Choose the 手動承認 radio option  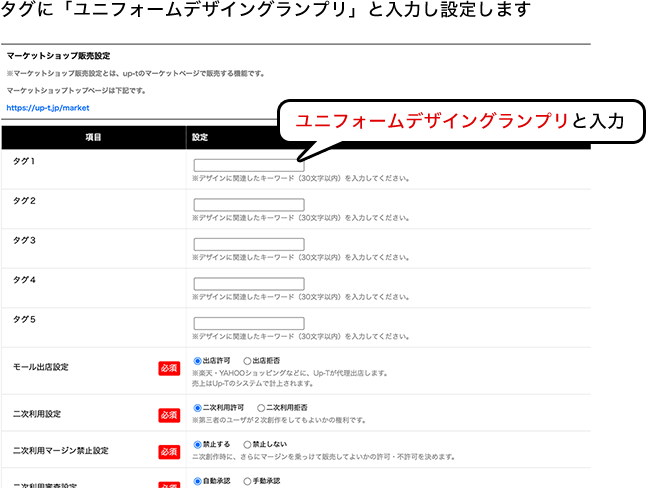coord(248,481)
